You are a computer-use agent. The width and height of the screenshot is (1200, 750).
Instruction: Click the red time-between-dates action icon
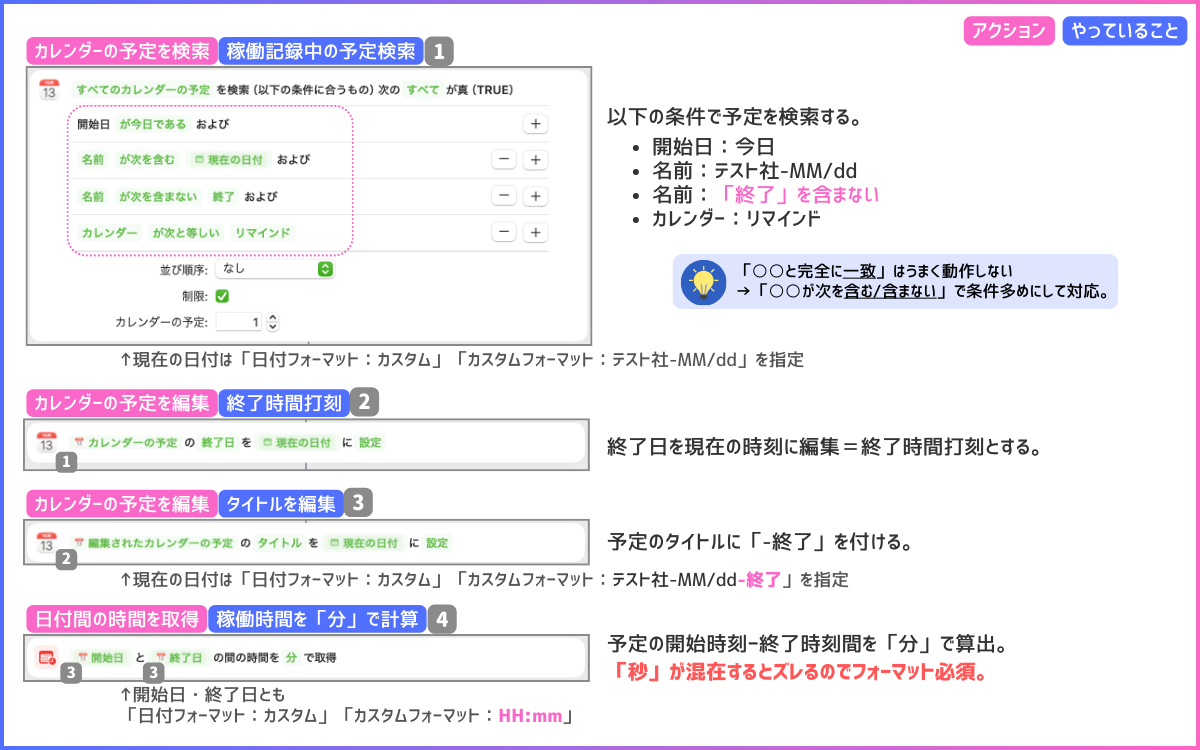point(47,657)
